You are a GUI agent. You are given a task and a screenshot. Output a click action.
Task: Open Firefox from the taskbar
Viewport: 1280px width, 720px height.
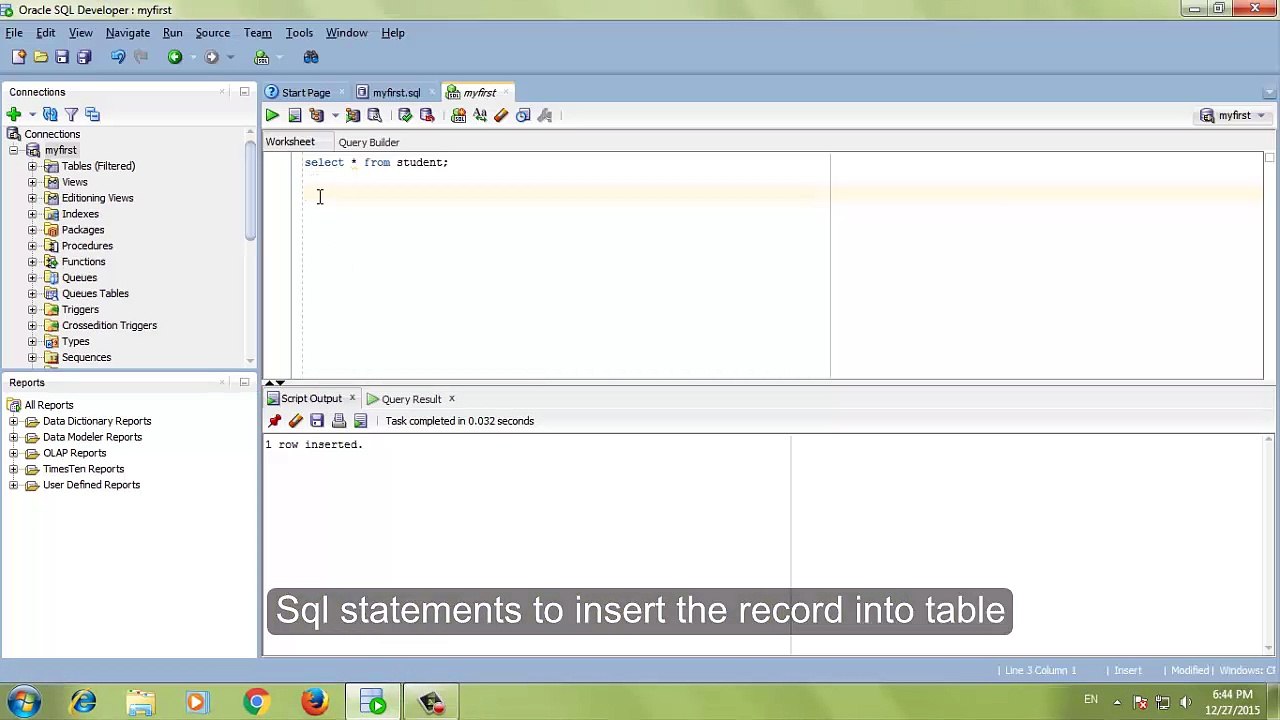coord(314,702)
